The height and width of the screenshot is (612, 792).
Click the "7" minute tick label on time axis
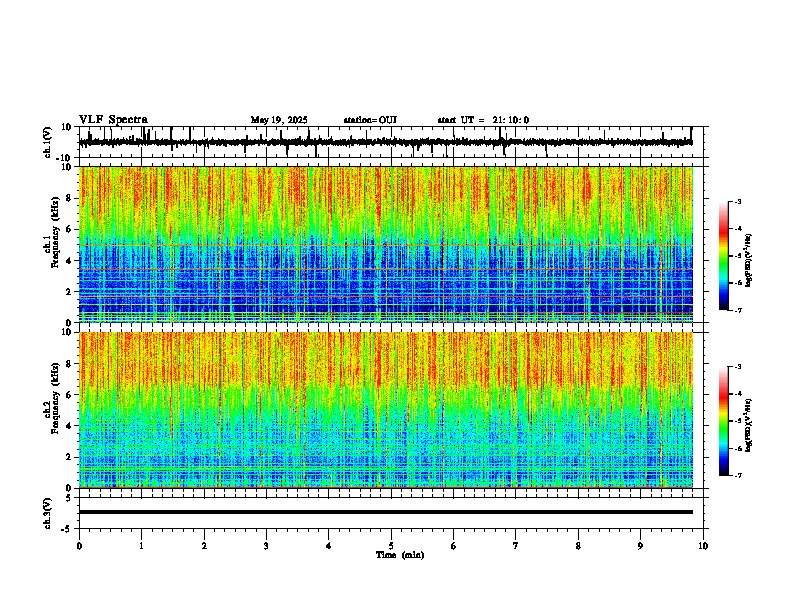[x=516, y=546]
